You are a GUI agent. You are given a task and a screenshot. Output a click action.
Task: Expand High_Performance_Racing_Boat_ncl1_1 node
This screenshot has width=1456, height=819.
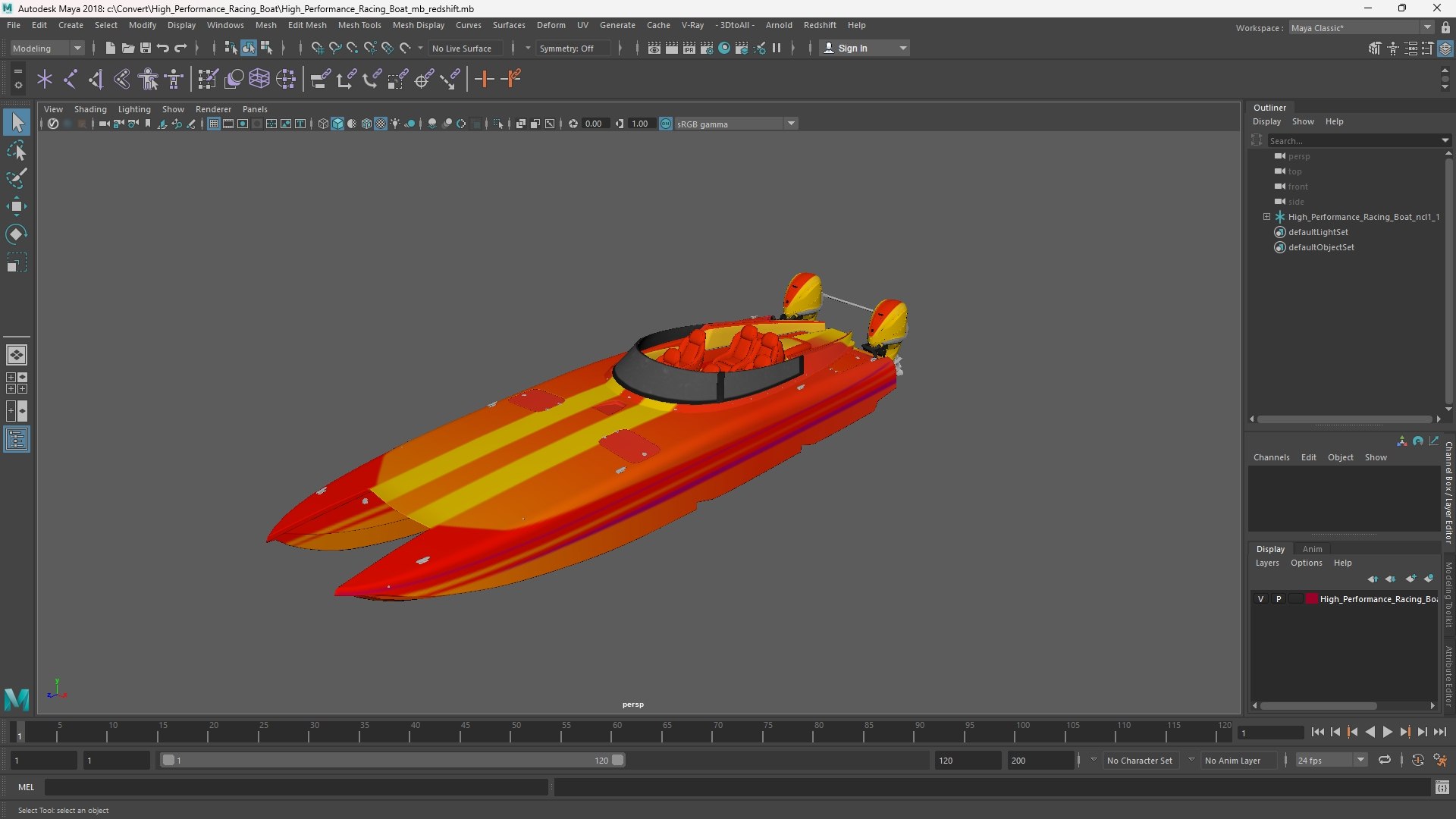pos(1266,217)
